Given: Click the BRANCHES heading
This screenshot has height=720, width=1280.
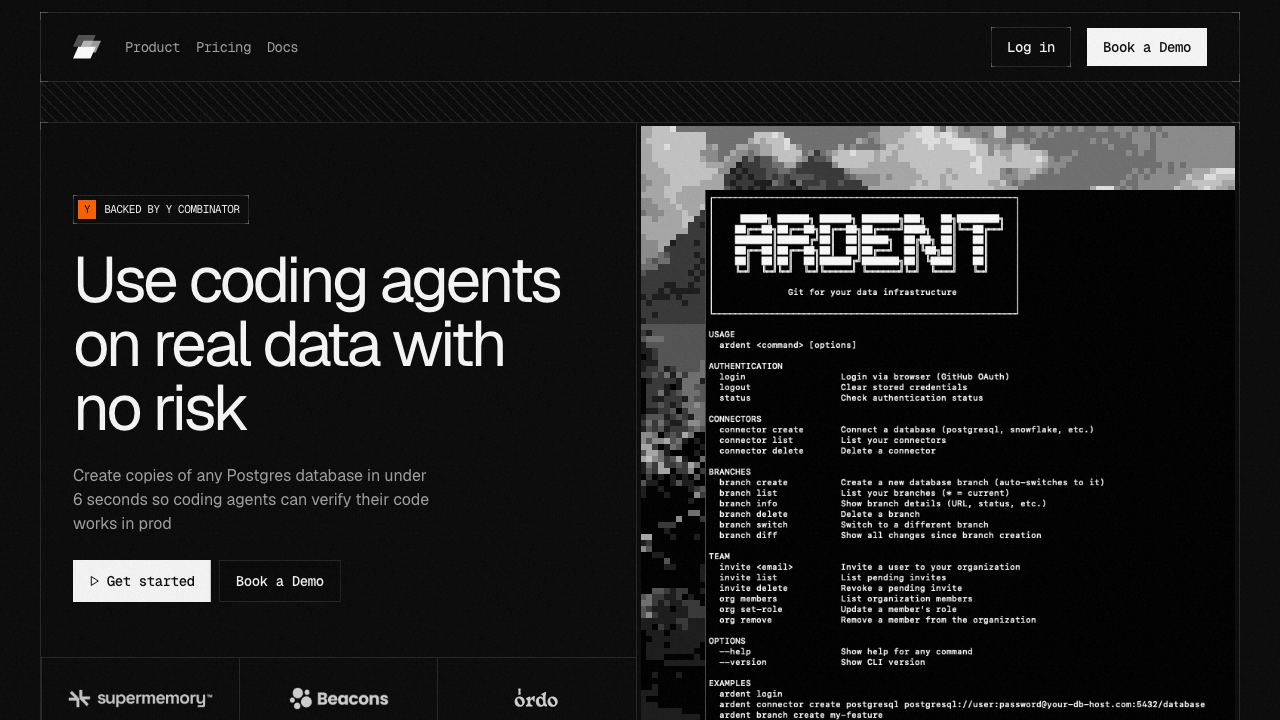Looking at the screenshot, I should click(730, 472).
